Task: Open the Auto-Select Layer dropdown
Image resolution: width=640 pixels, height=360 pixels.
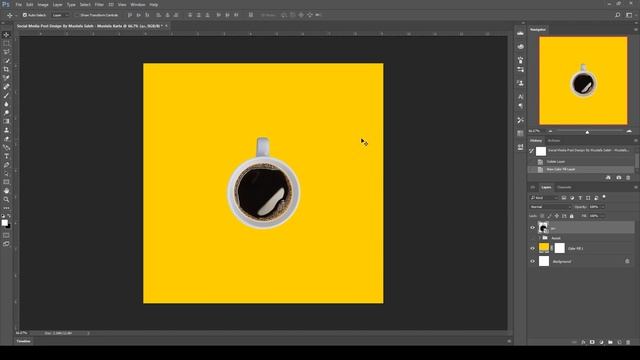Action: (60, 15)
